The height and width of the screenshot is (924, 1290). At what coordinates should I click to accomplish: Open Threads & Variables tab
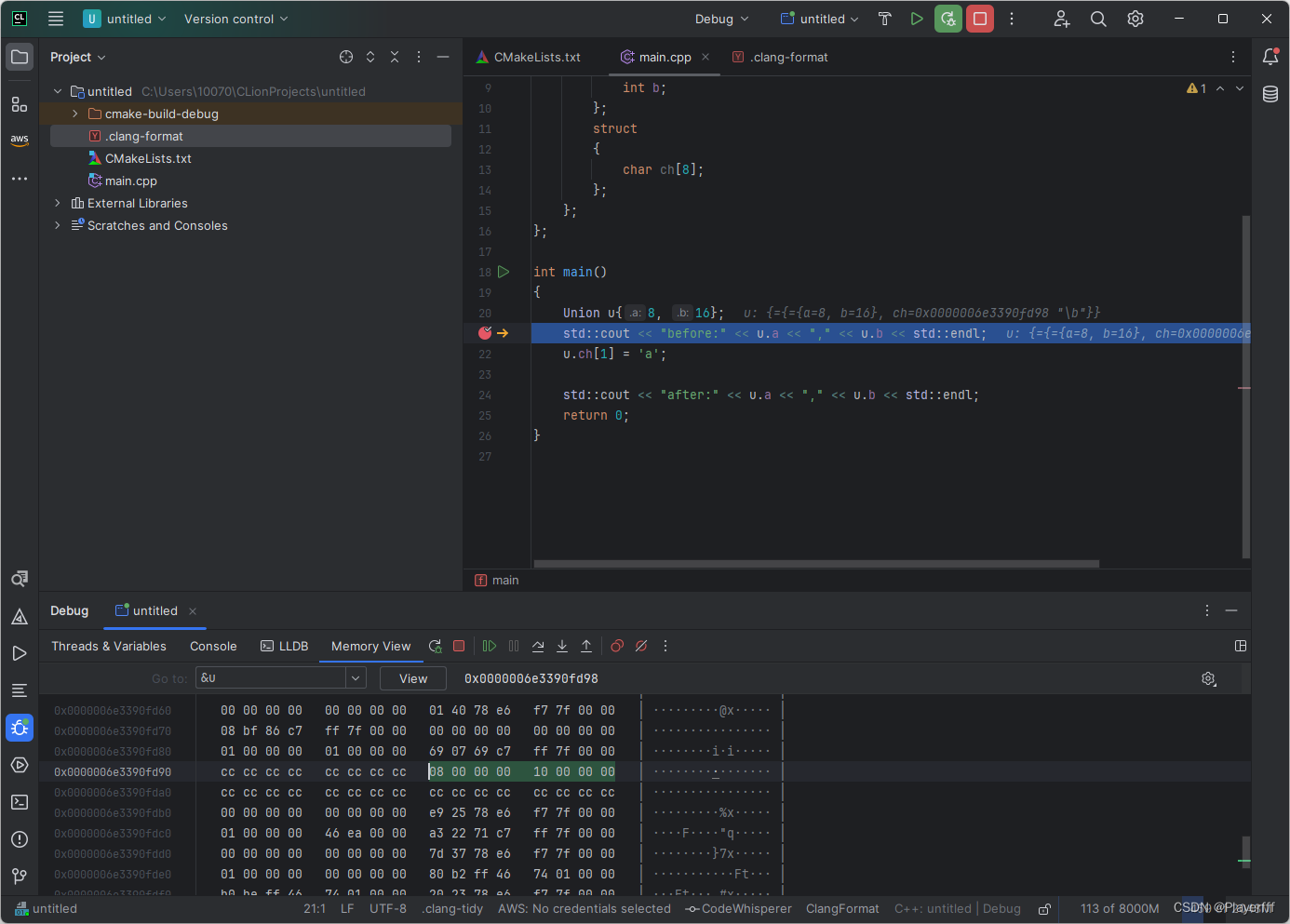[109, 646]
